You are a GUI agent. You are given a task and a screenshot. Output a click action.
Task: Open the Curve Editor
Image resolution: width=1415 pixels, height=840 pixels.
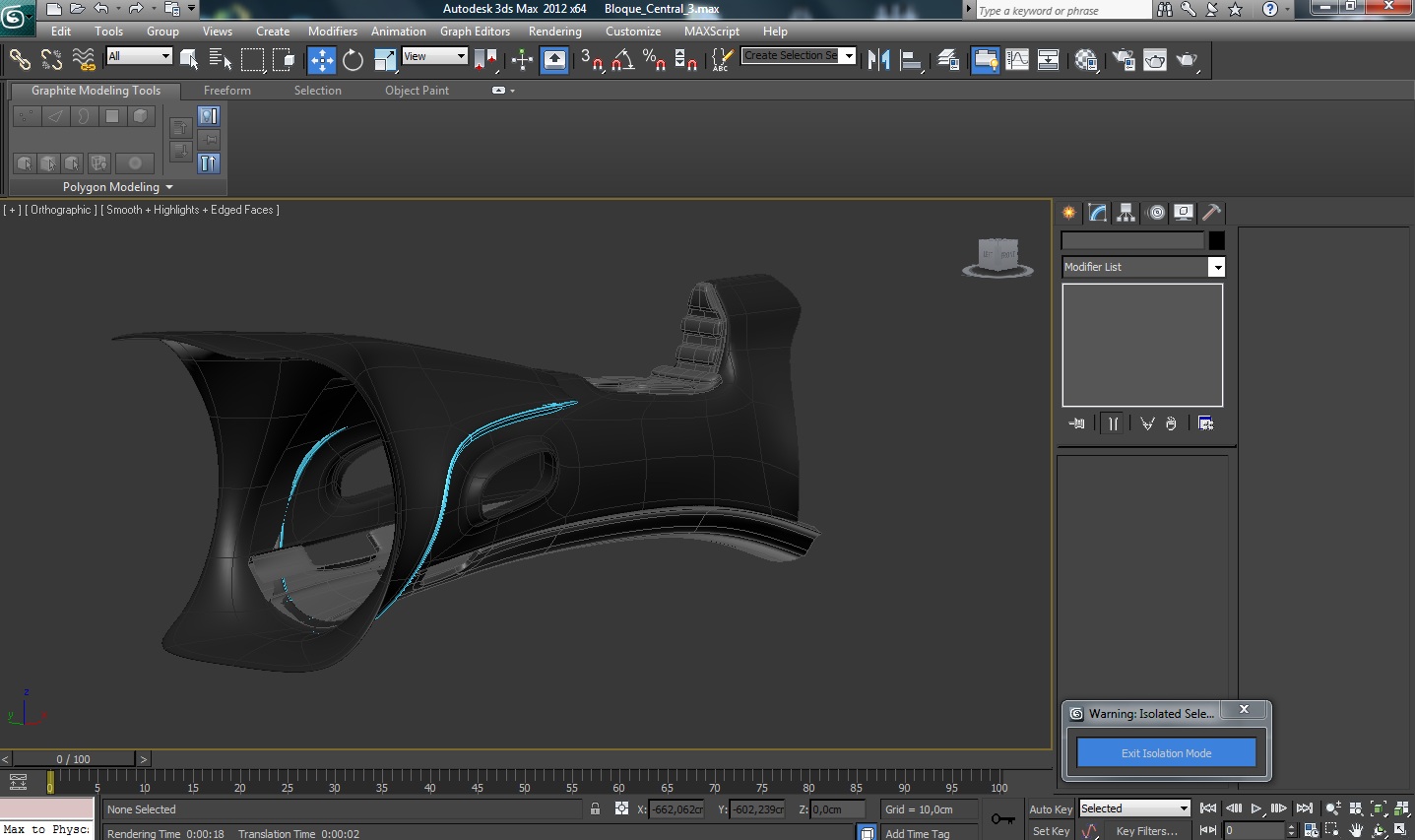coord(1017,60)
